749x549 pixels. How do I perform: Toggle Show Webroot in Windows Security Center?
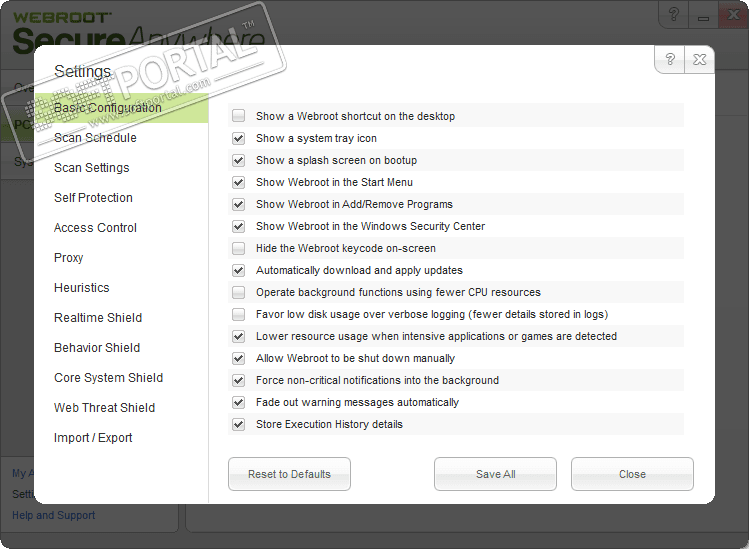click(238, 226)
